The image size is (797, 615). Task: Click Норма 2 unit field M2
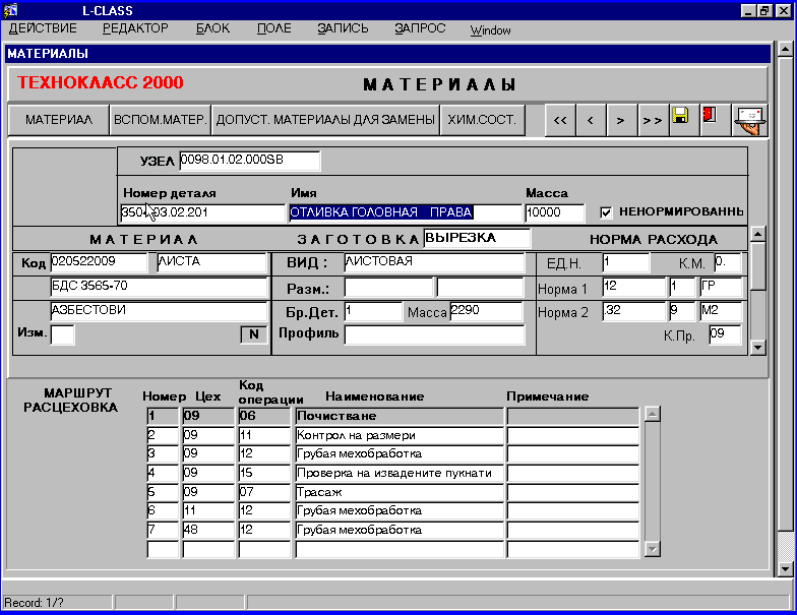click(721, 311)
